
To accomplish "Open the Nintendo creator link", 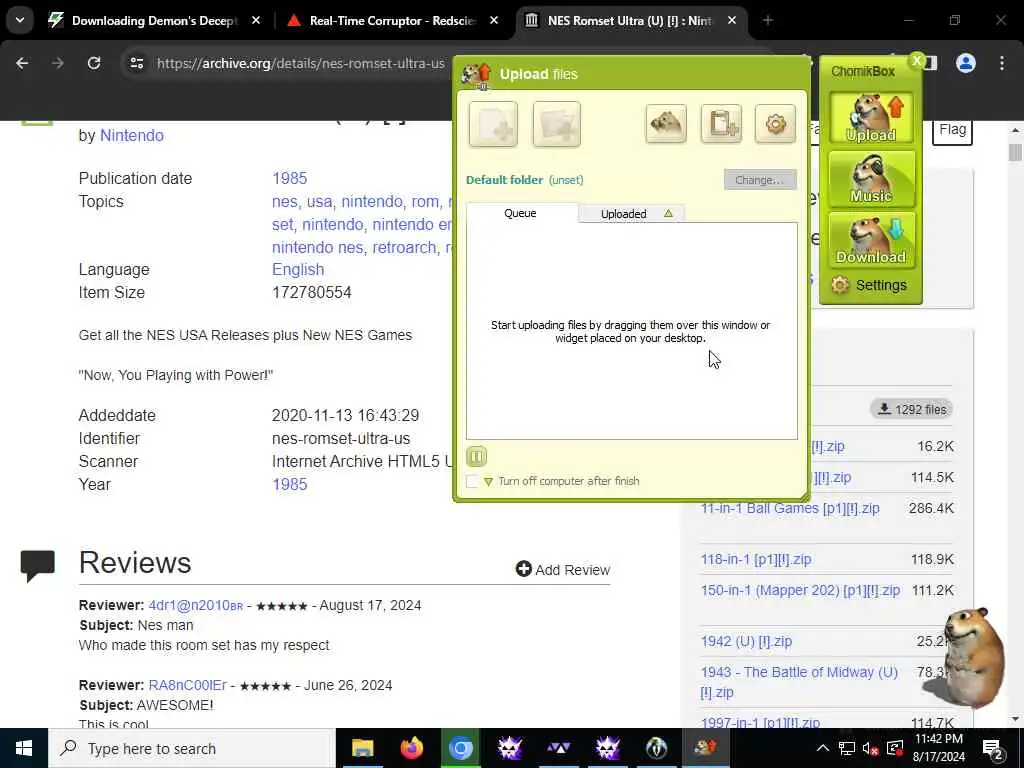I will point(132,135).
